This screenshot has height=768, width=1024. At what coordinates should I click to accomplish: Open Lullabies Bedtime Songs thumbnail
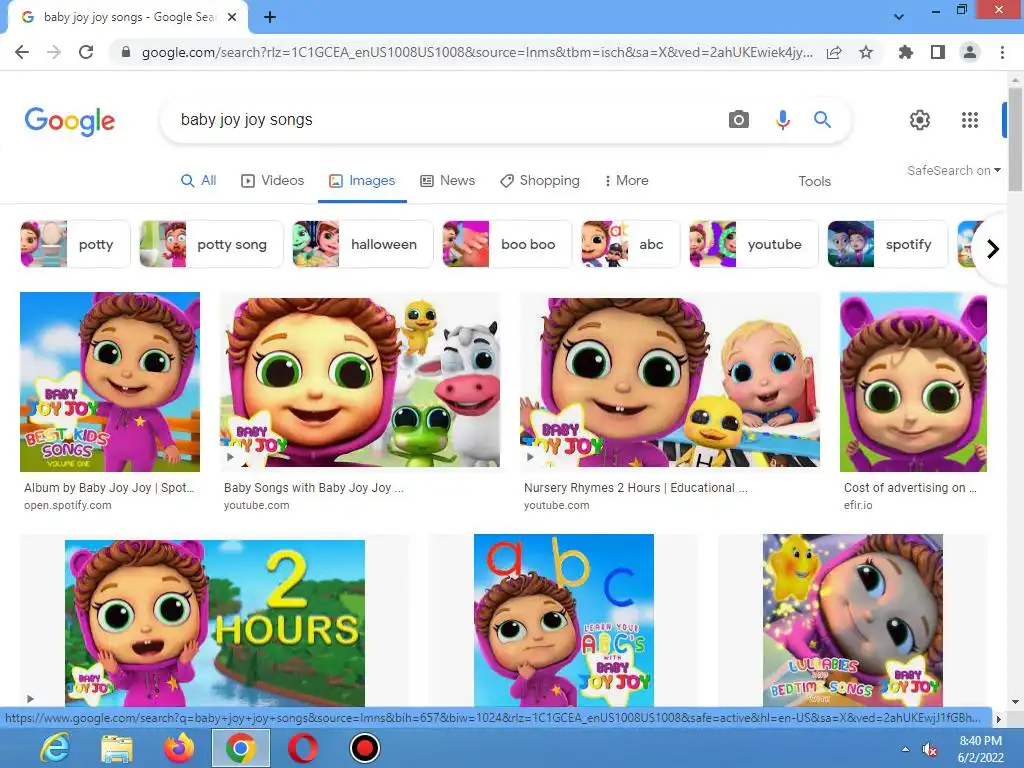click(852, 620)
